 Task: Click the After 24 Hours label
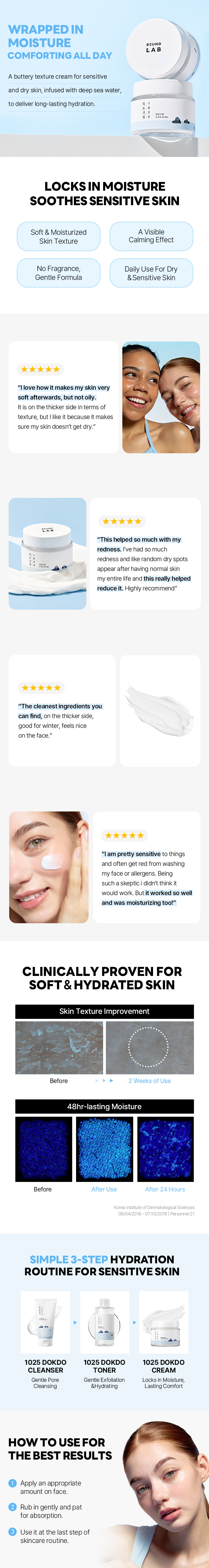tap(165, 1189)
